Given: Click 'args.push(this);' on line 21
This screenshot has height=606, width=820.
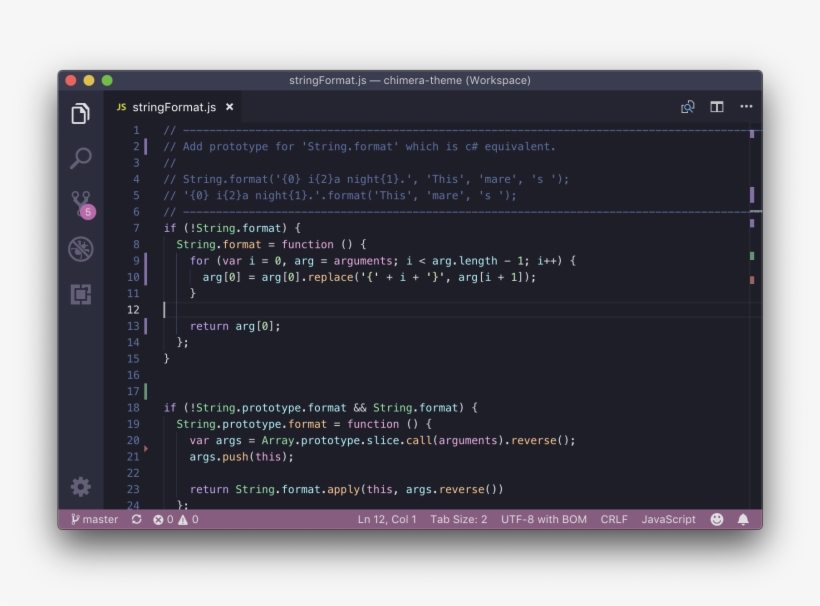Looking at the screenshot, I should pyautogui.click(x=241, y=457).
